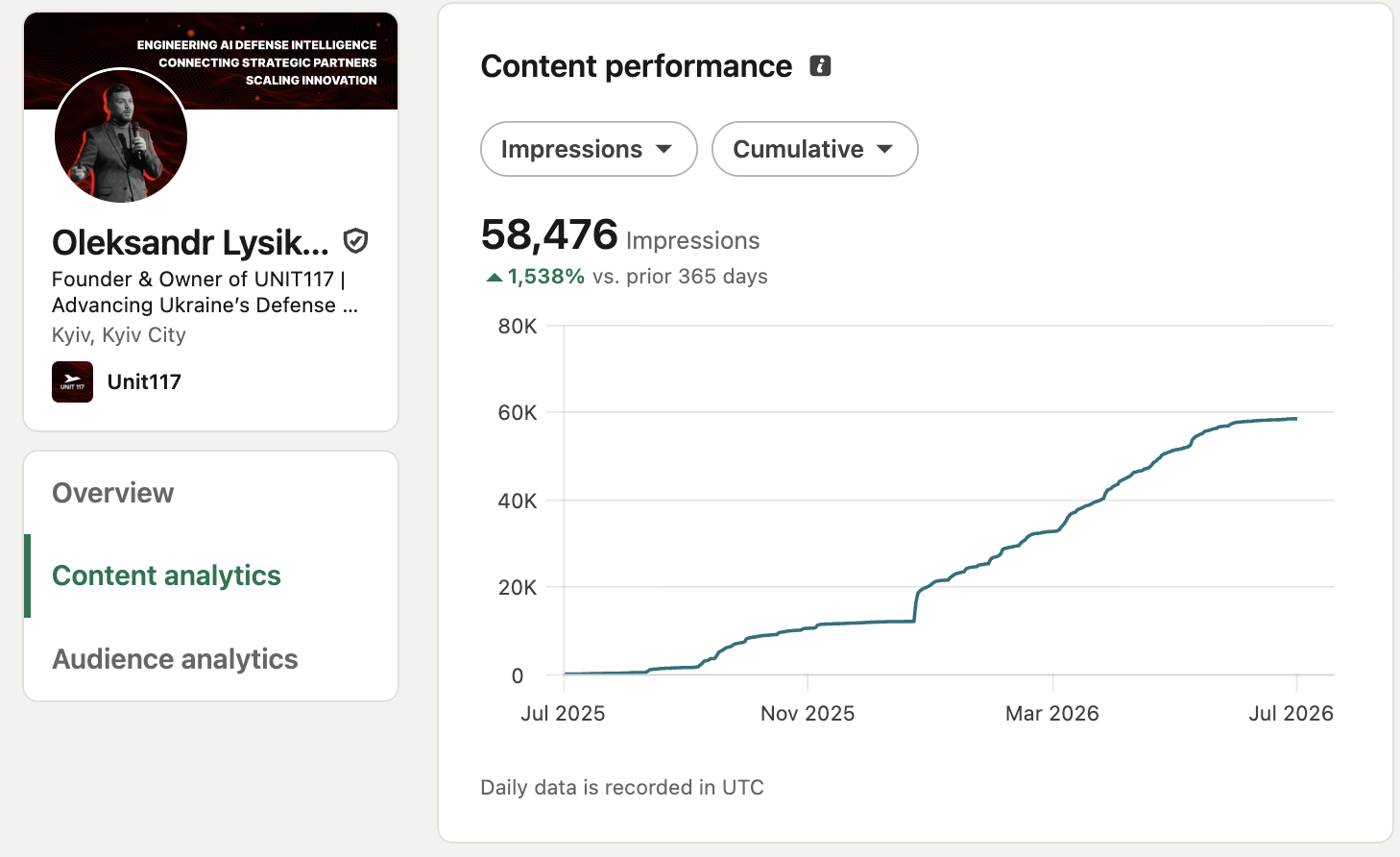Click the Nov 2025 x-axis label
The width and height of the screenshot is (1400, 857).
pos(808,713)
